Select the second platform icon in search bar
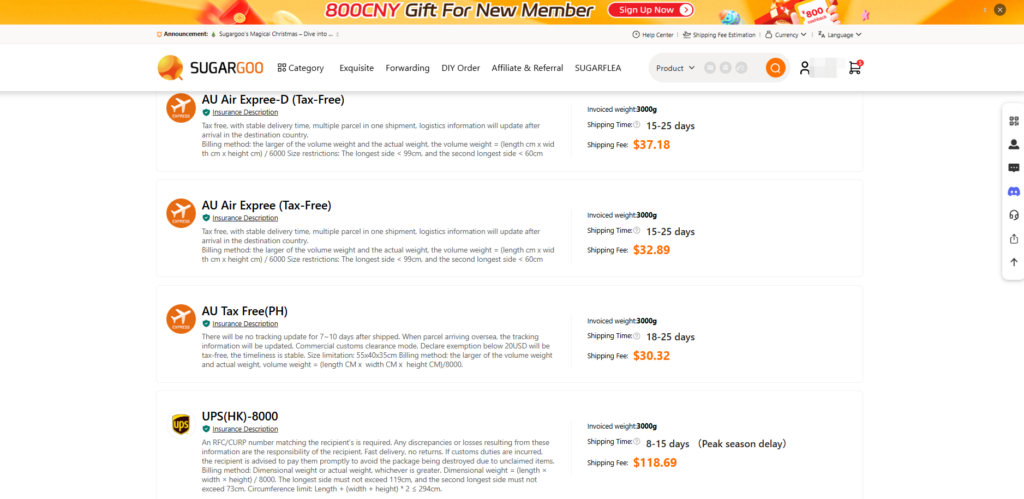Image resolution: width=1024 pixels, height=499 pixels. click(x=725, y=68)
